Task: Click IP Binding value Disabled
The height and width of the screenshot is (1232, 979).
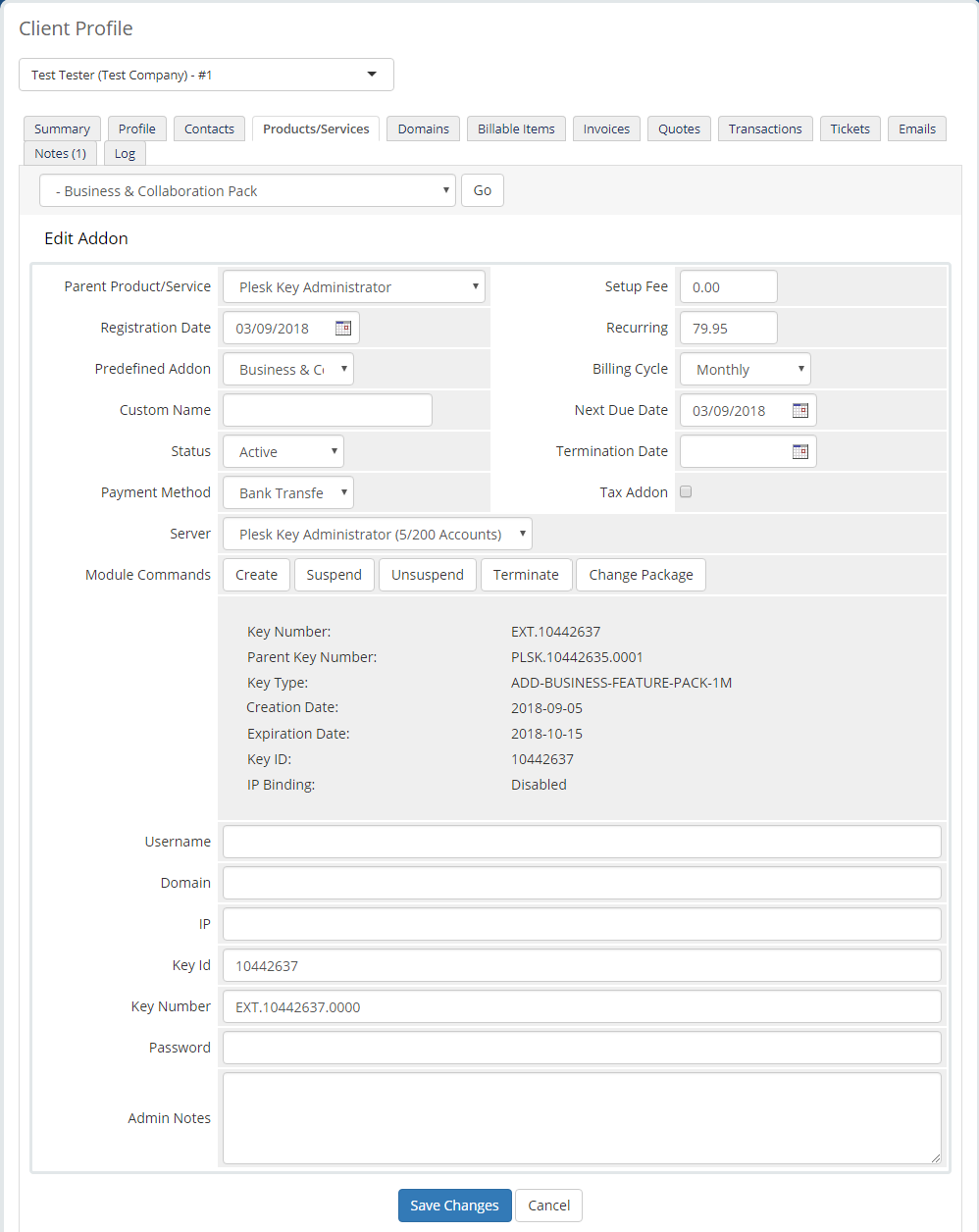Action: point(539,785)
